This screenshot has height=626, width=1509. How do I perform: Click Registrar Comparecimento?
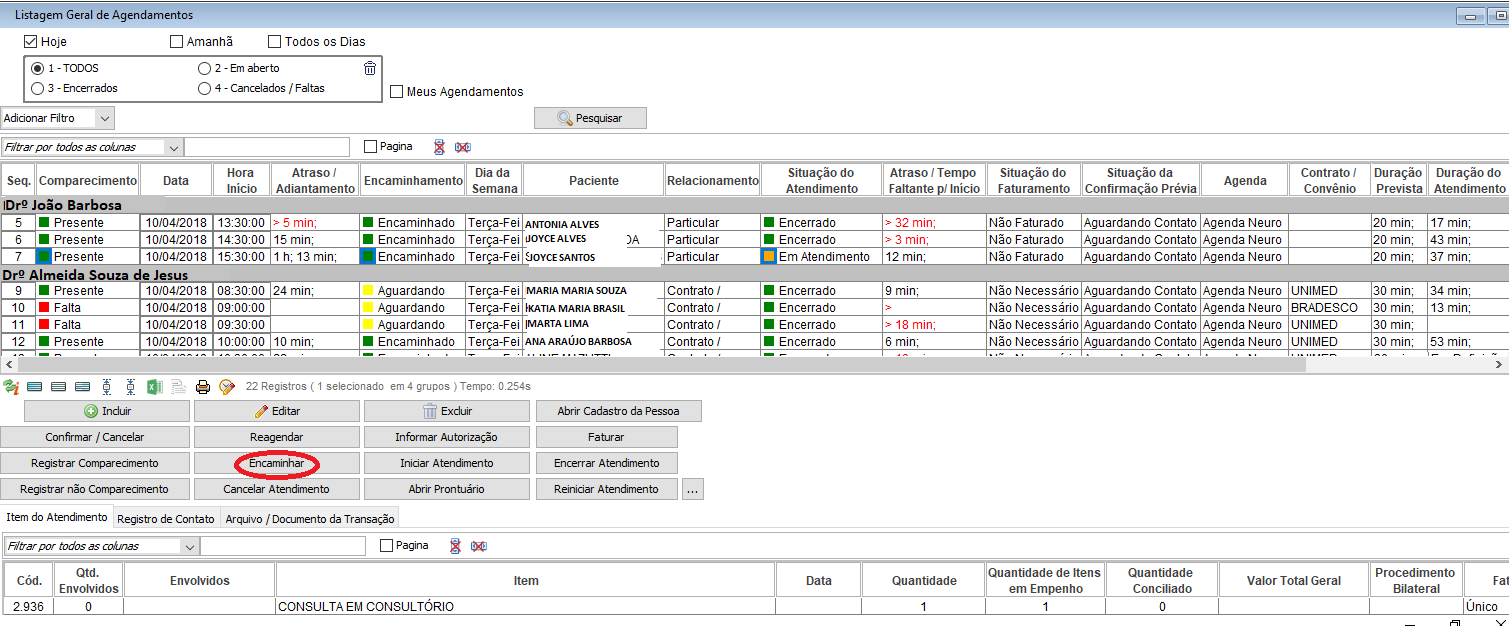[x=95, y=463]
